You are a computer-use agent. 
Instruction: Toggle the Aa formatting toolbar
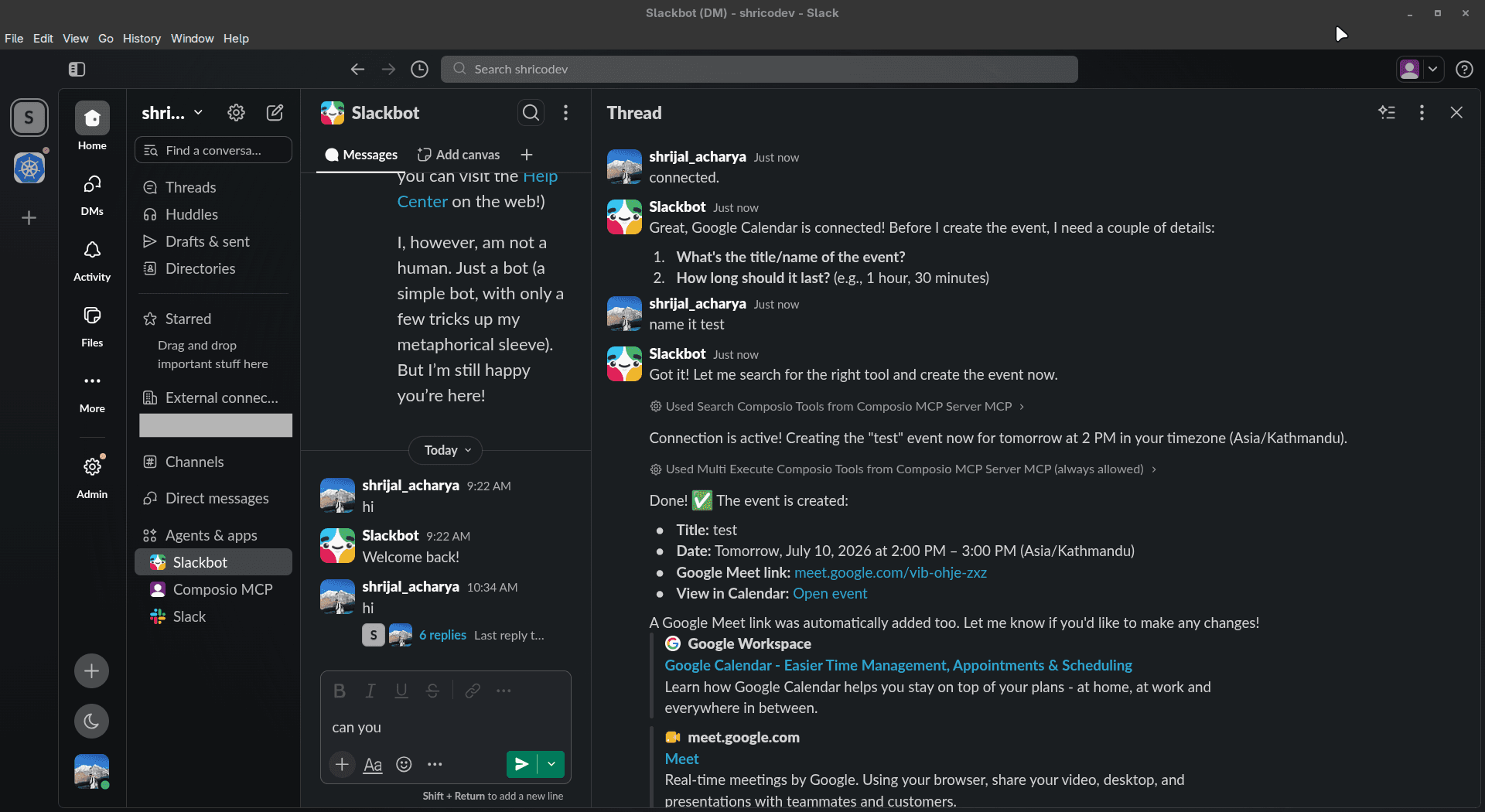[373, 764]
